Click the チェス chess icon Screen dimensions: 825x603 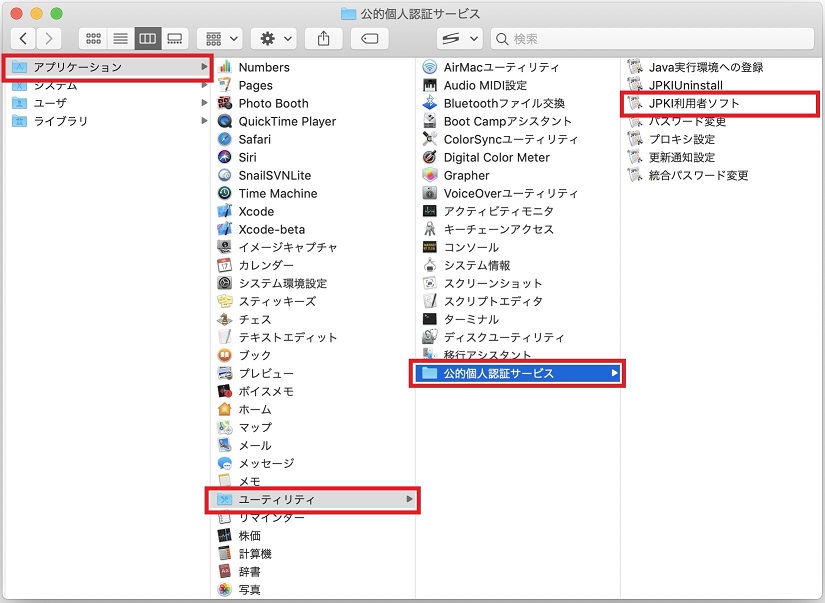click(225, 319)
